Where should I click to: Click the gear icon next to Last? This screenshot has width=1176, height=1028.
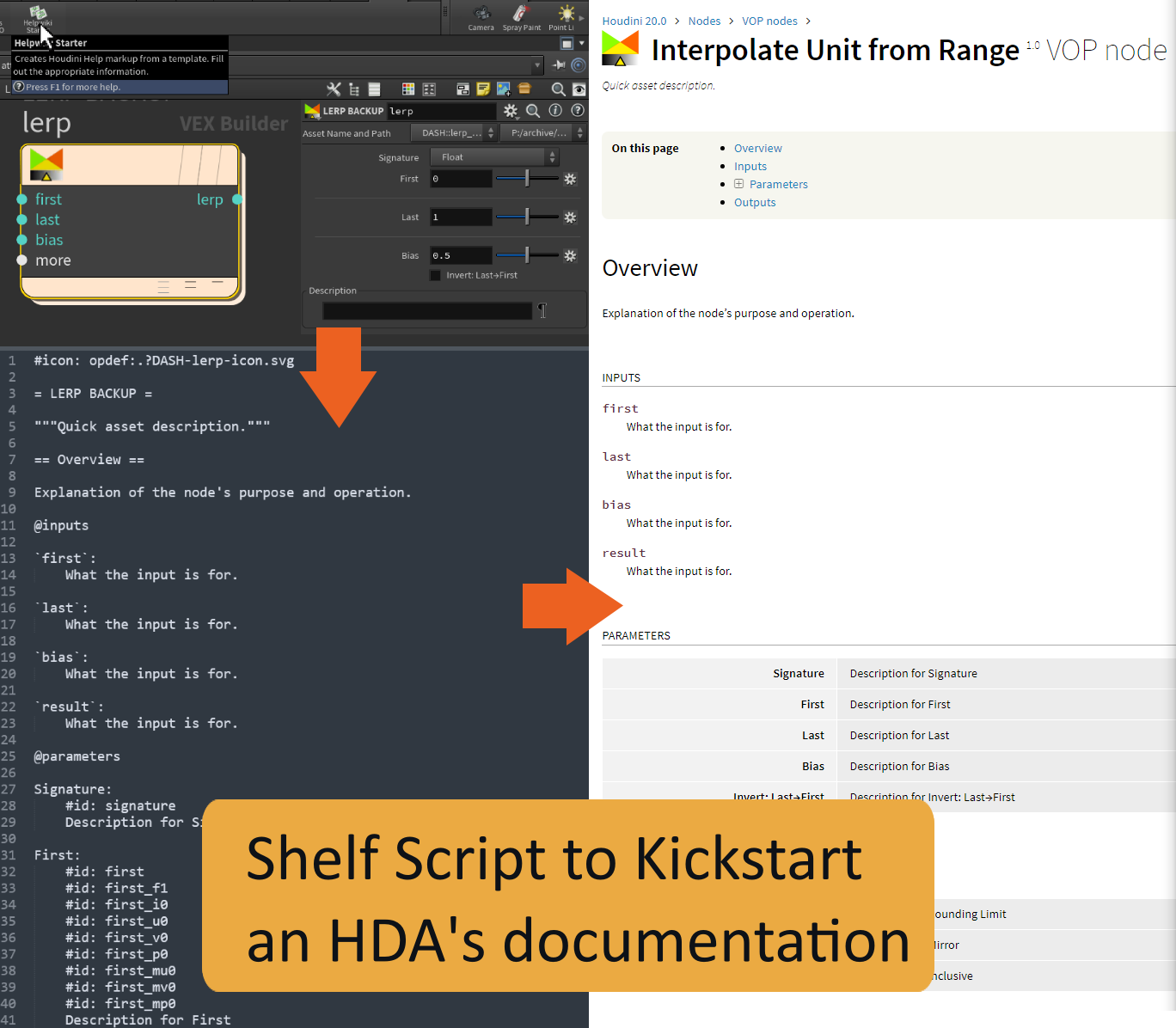(x=570, y=217)
